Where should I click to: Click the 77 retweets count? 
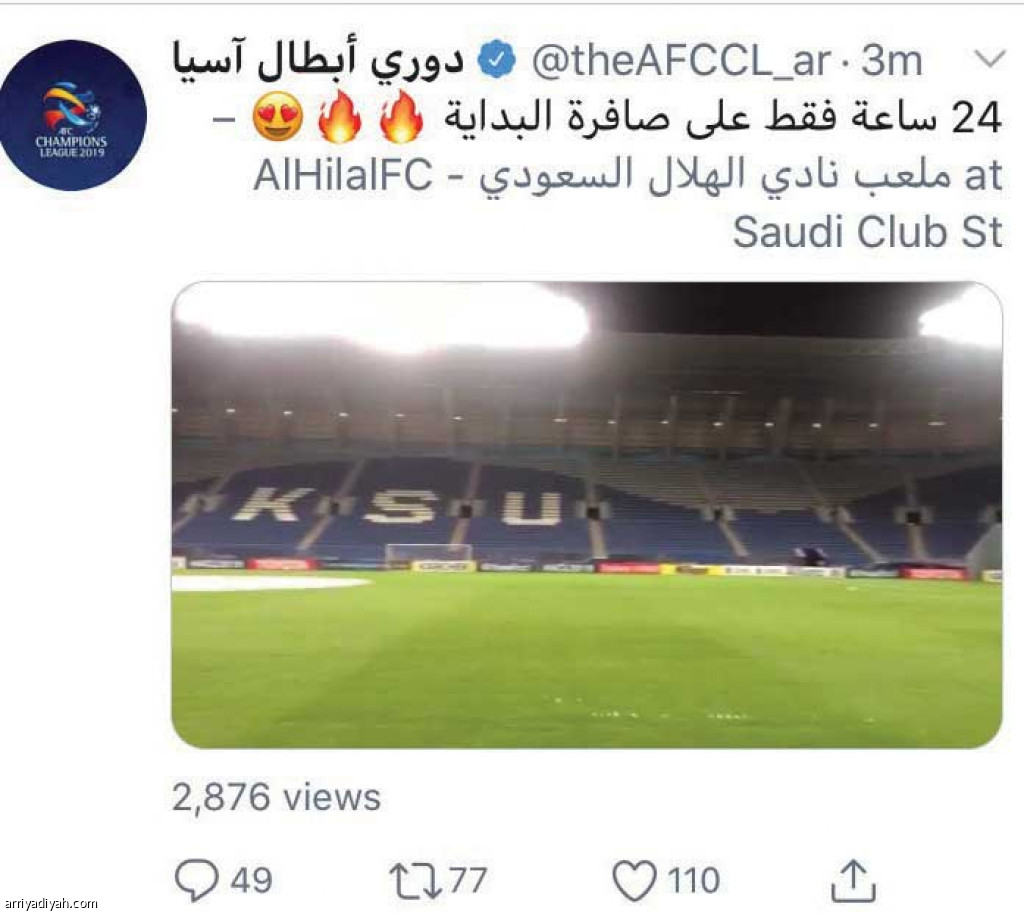click(467, 880)
